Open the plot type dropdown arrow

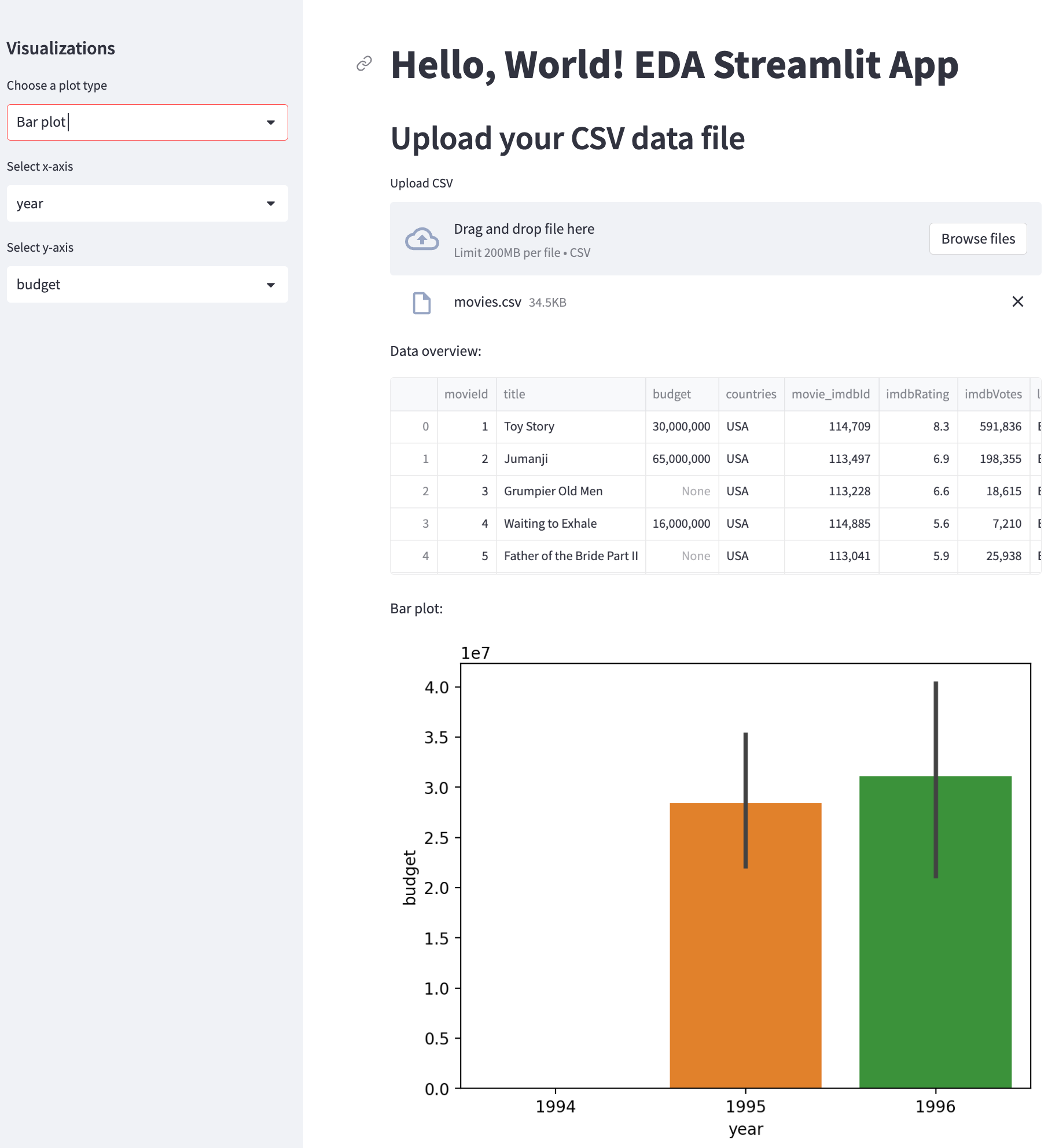[270, 123]
